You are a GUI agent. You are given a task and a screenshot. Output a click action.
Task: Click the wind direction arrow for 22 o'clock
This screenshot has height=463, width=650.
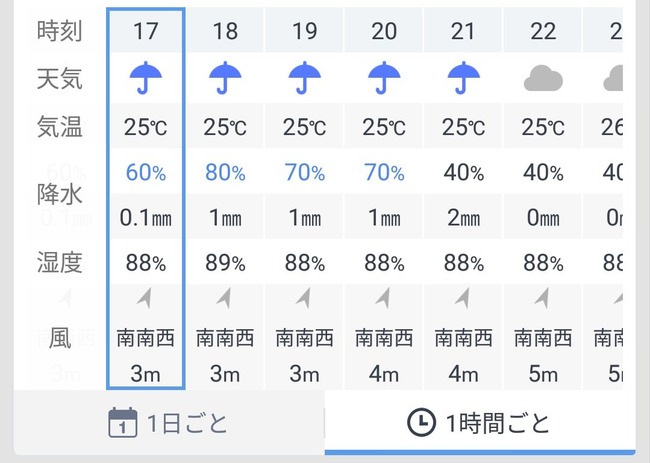coord(542,299)
